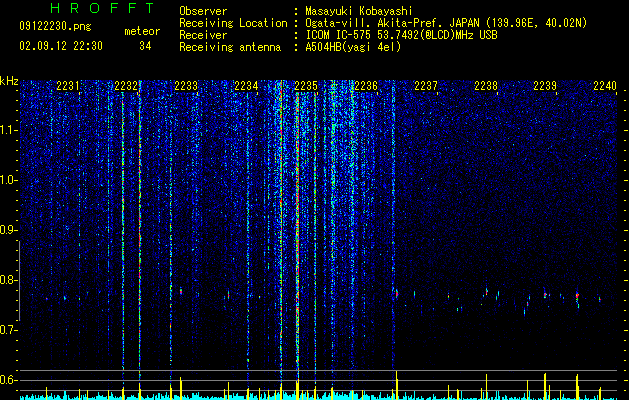This screenshot has height=400, width=629.
Task: Click the 2236 time marker
Action: (x=366, y=85)
